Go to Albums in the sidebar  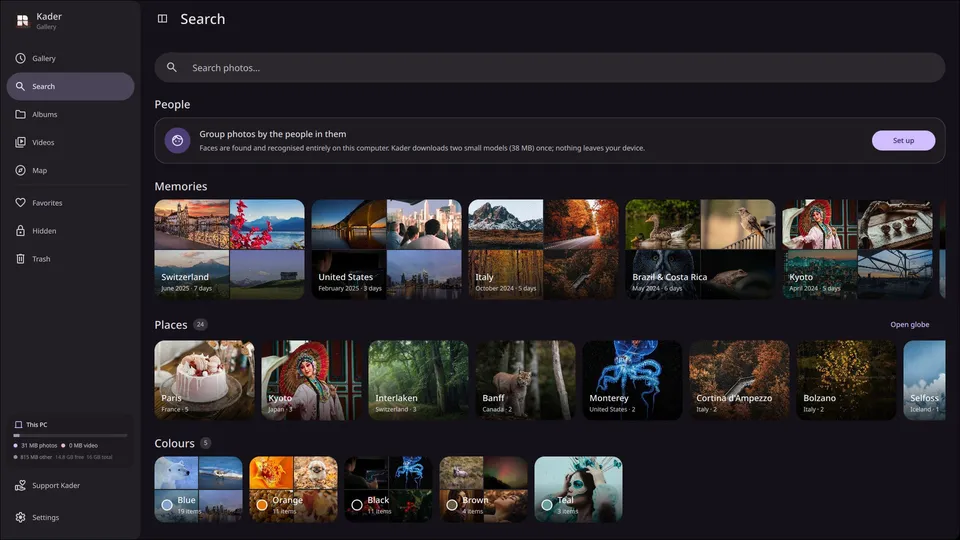[x=70, y=114]
